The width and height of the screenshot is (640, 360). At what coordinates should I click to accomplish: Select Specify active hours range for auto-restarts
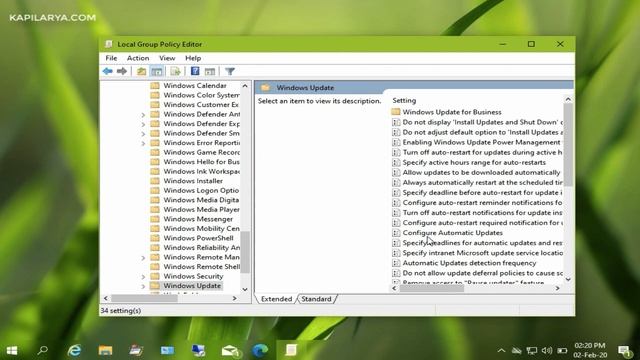click(x=474, y=162)
